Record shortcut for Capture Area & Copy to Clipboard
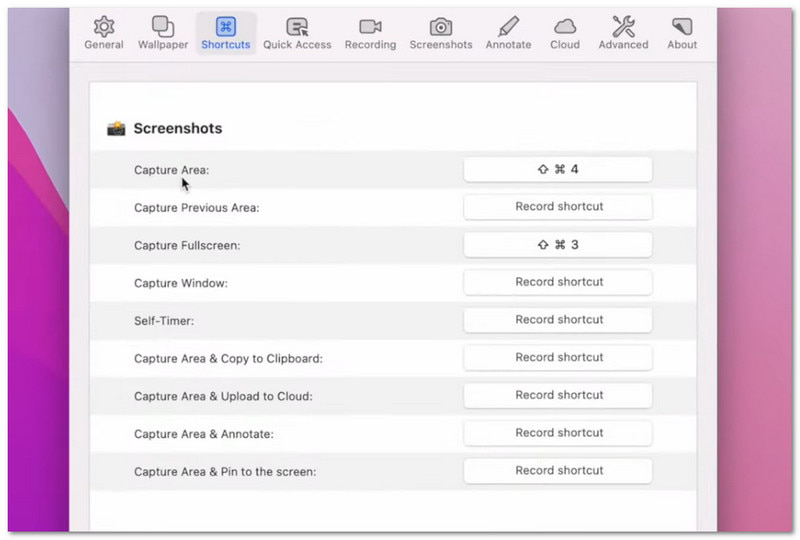 558,357
